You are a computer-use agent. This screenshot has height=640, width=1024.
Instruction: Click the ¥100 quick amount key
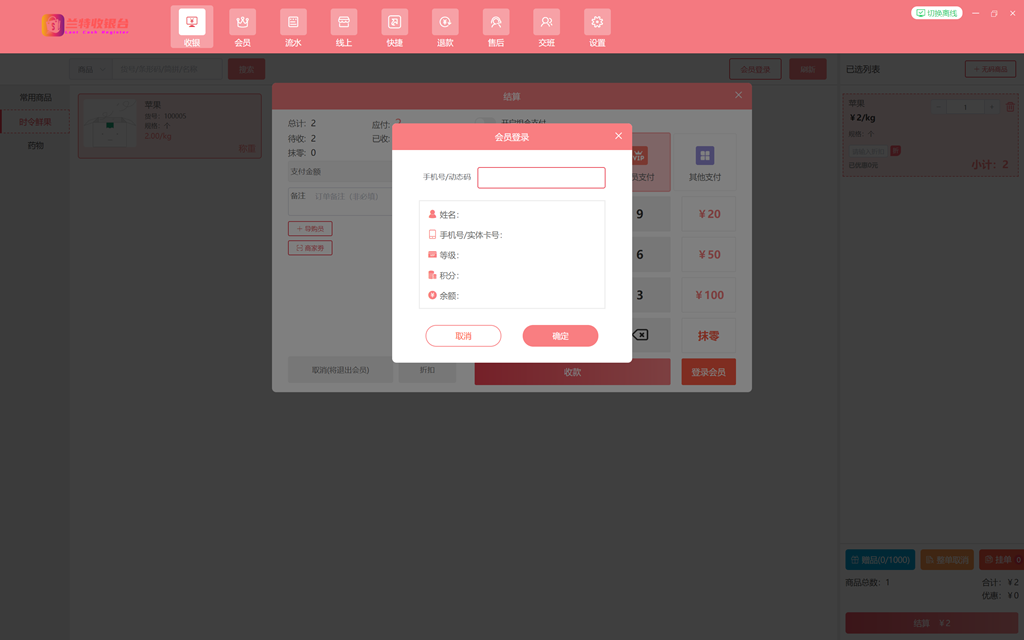click(709, 295)
